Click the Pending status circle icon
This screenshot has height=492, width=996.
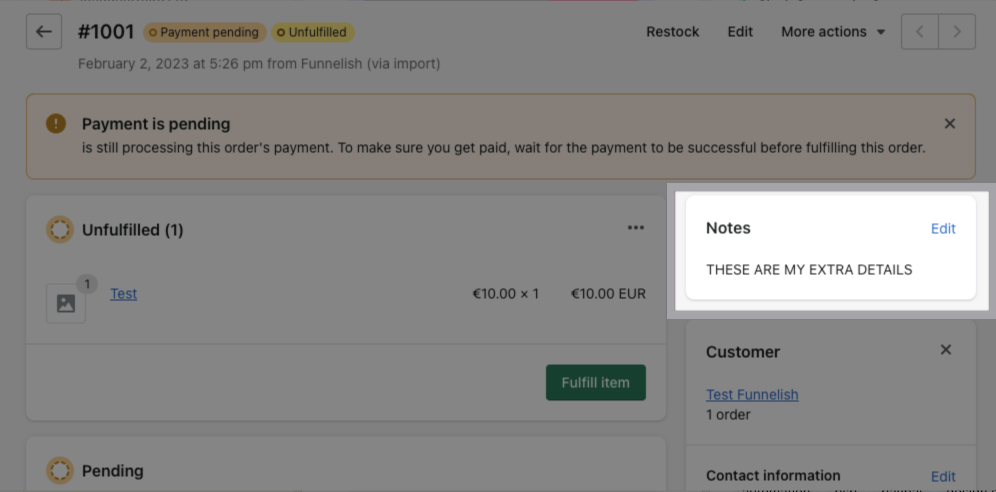click(x=60, y=470)
